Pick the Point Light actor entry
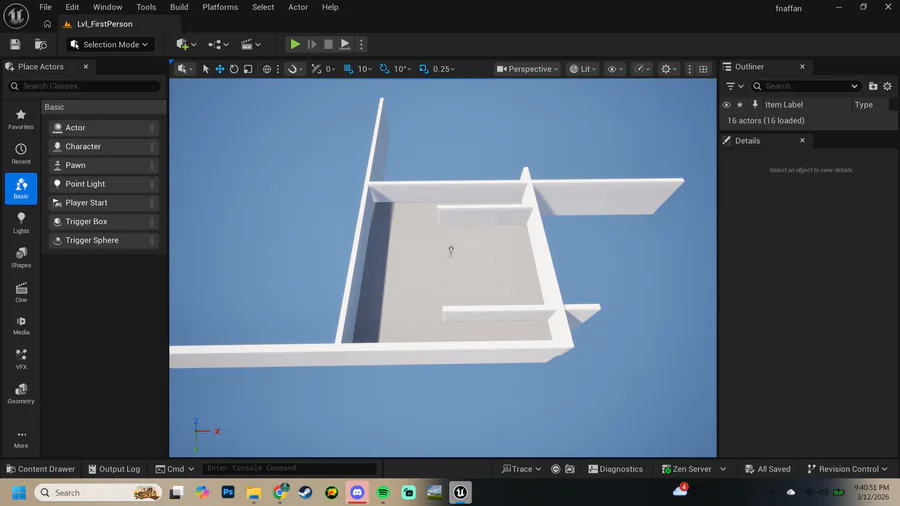900x506 pixels. tap(103, 184)
